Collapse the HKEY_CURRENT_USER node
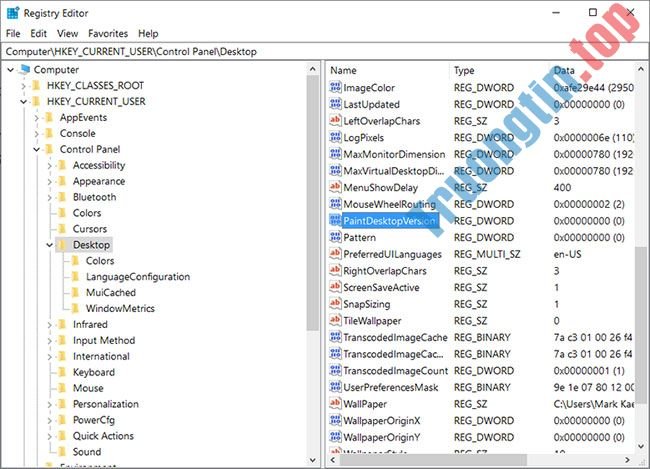650x469 pixels. (x=23, y=102)
